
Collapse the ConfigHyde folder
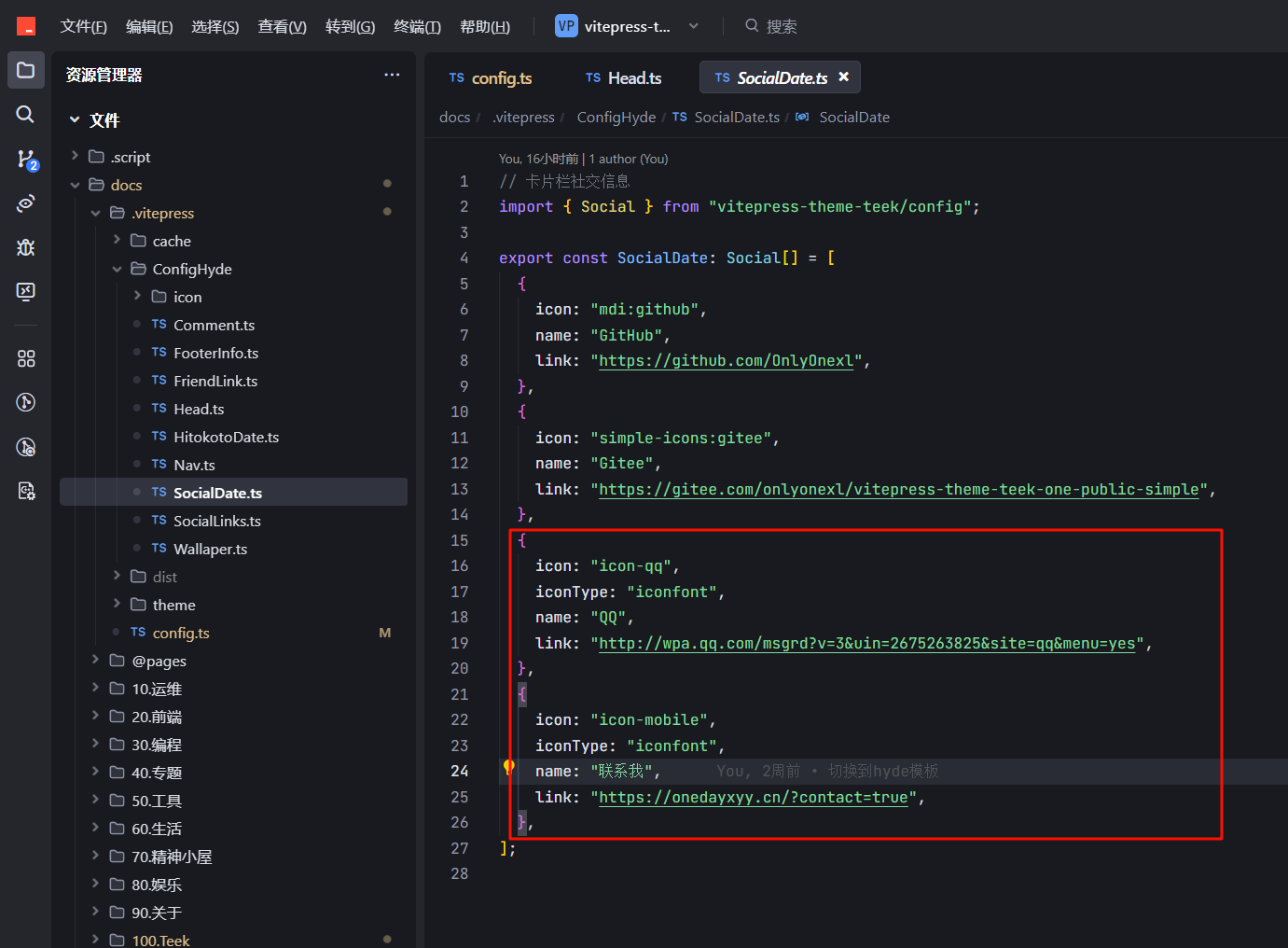[117, 269]
